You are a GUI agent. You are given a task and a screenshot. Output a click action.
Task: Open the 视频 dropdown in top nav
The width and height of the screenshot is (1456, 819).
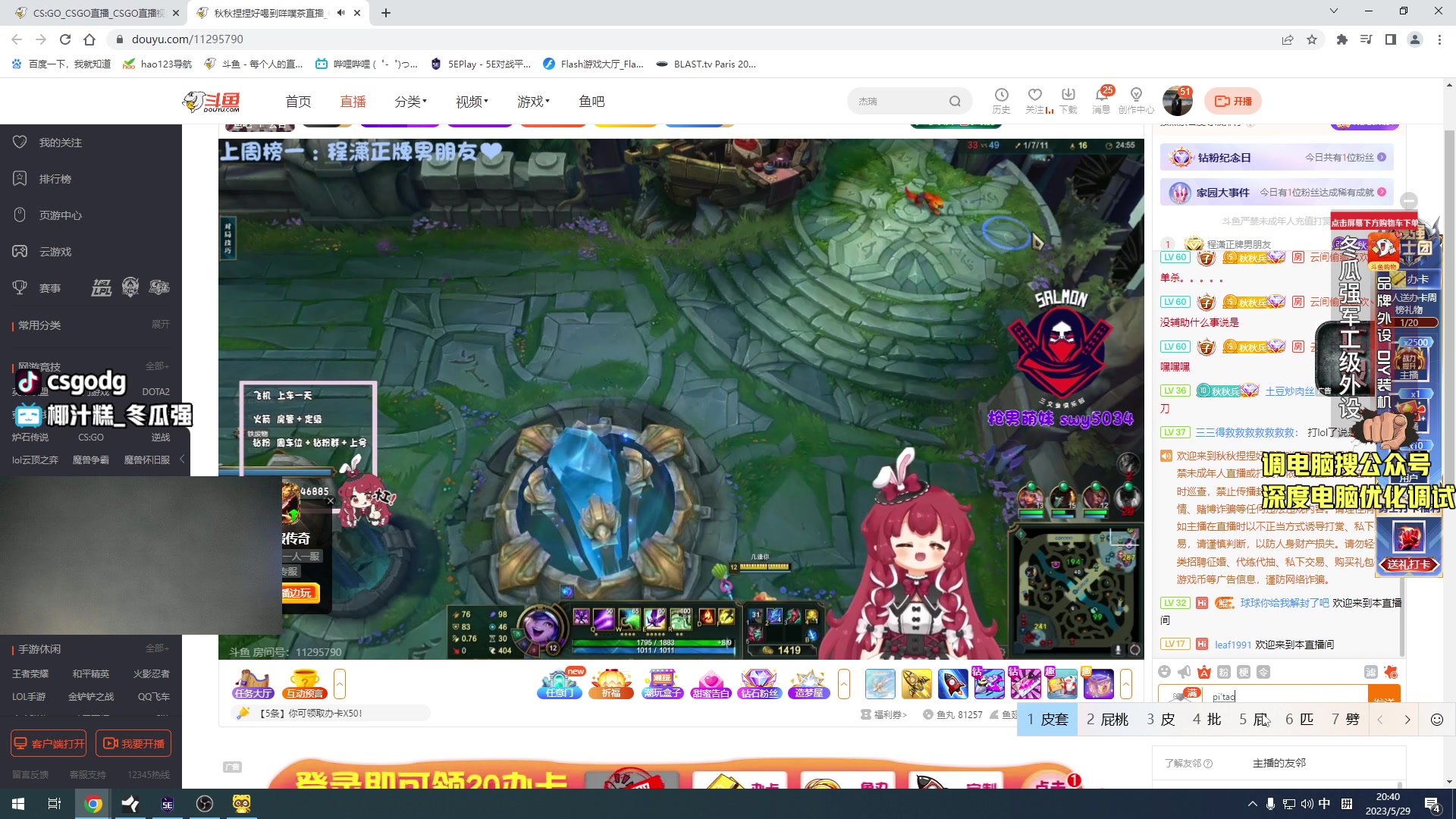pos(472,101)
